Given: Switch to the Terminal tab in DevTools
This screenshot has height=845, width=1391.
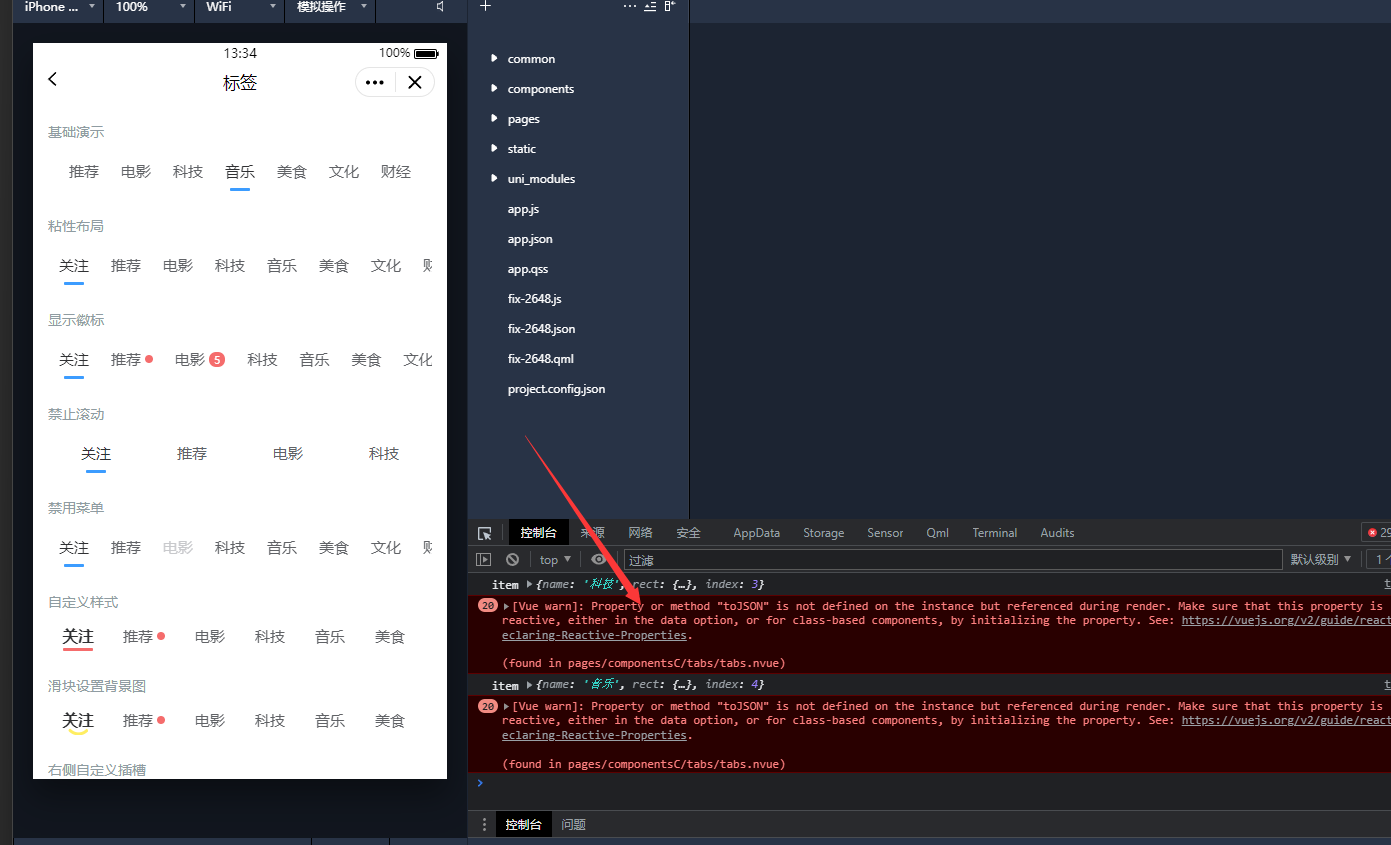Looking at the screenshot, I should tap(994, 532).
